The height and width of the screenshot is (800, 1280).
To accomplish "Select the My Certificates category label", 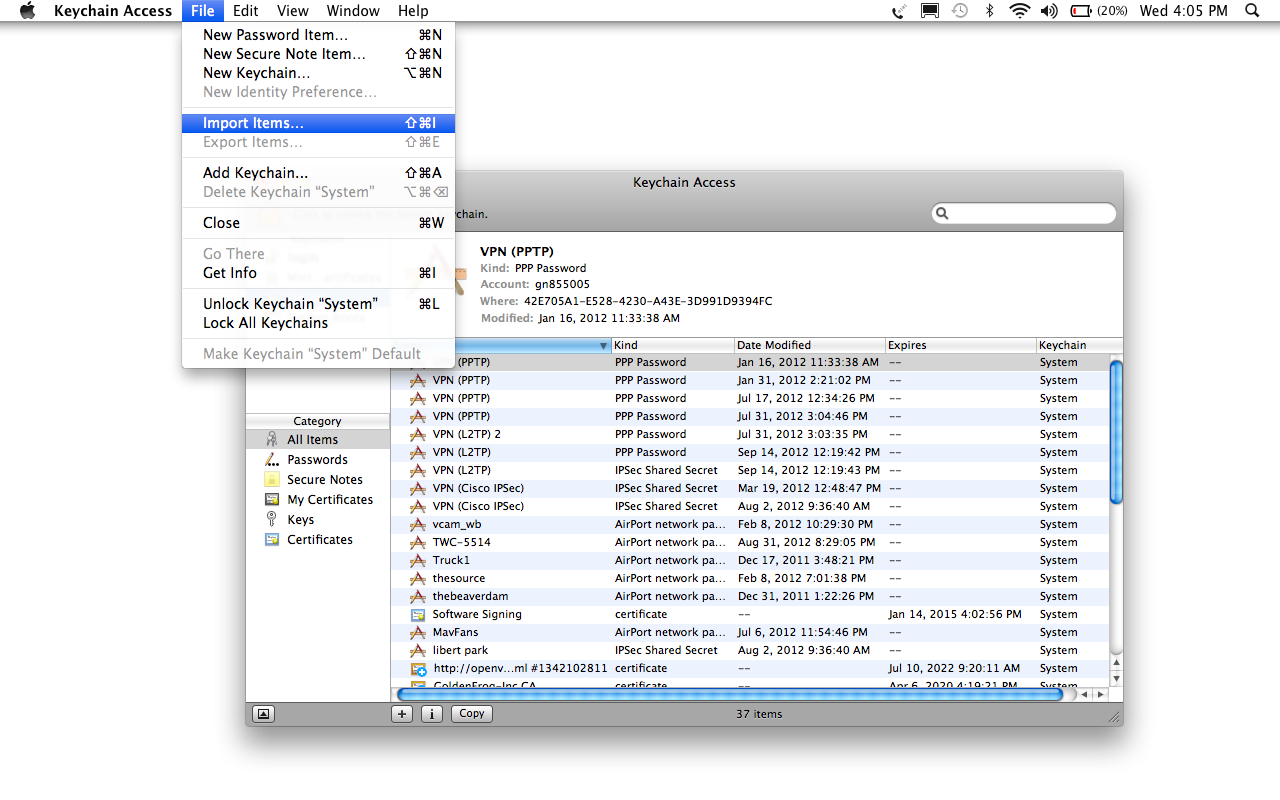I will tap(330, 499).
